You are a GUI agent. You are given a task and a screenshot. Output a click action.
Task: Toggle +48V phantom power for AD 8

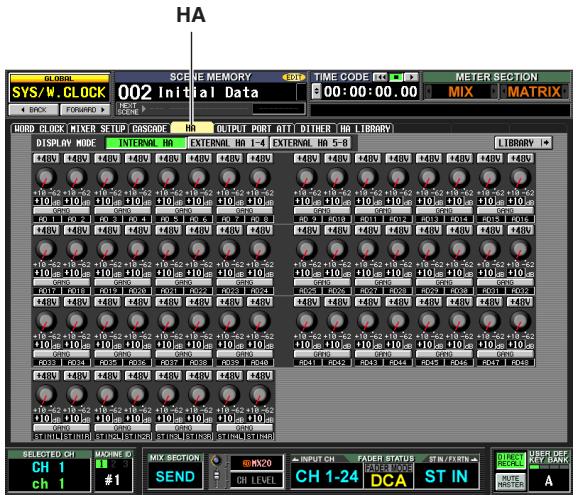[x=260, y=159]
